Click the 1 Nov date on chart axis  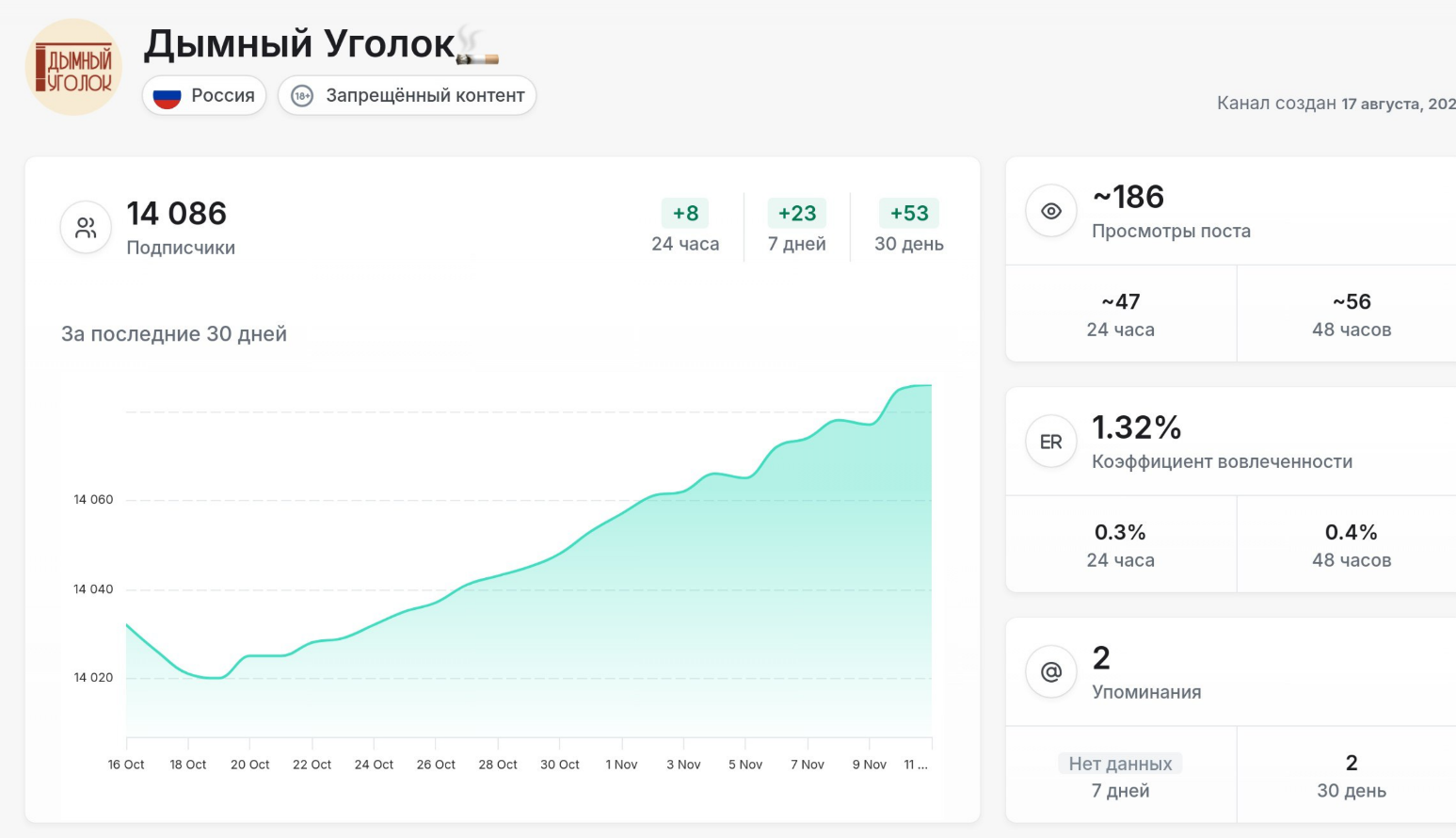[x=621, y=765]
